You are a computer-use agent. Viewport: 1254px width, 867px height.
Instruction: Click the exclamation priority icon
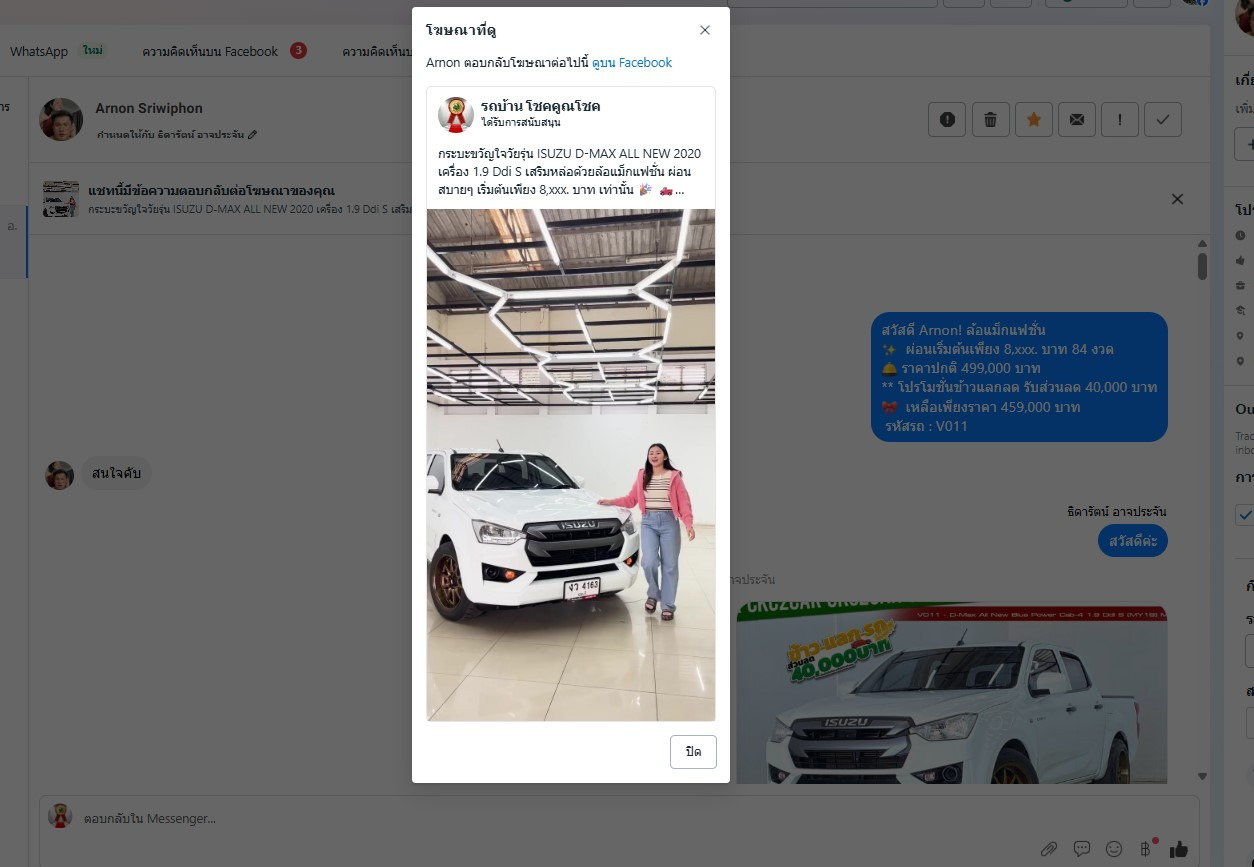click(1120, 120)
